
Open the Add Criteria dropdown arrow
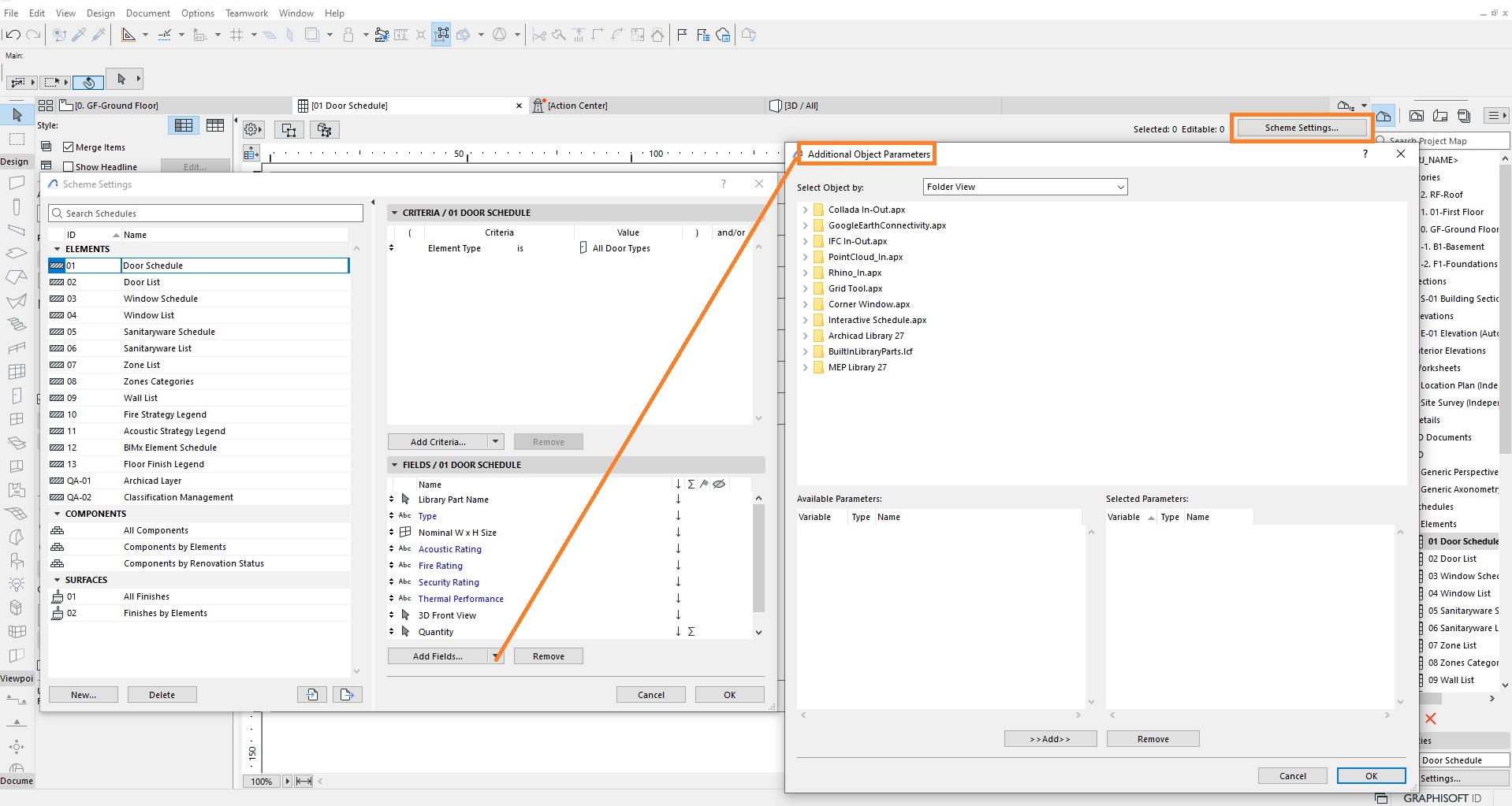496,442
